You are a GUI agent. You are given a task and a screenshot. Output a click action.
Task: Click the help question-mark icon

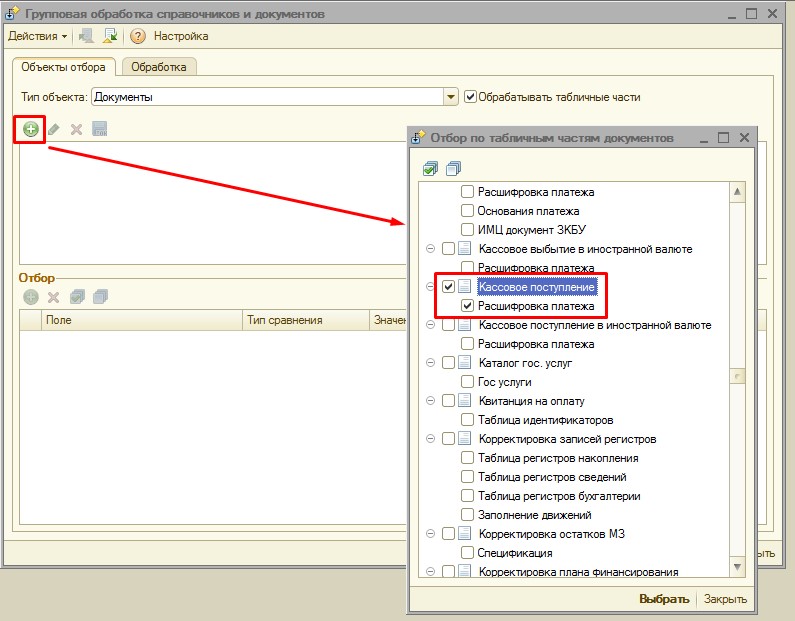tap(138, 36)
